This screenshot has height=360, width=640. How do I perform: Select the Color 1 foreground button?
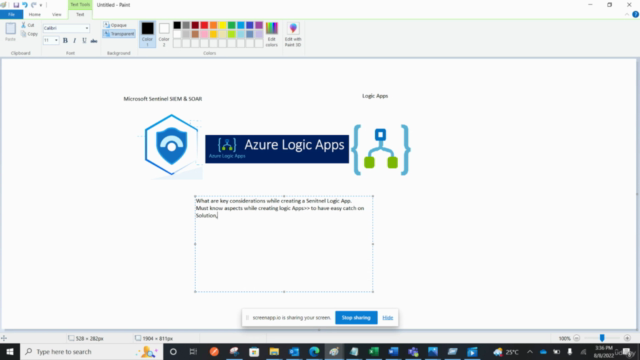click(x=147, y=34)
